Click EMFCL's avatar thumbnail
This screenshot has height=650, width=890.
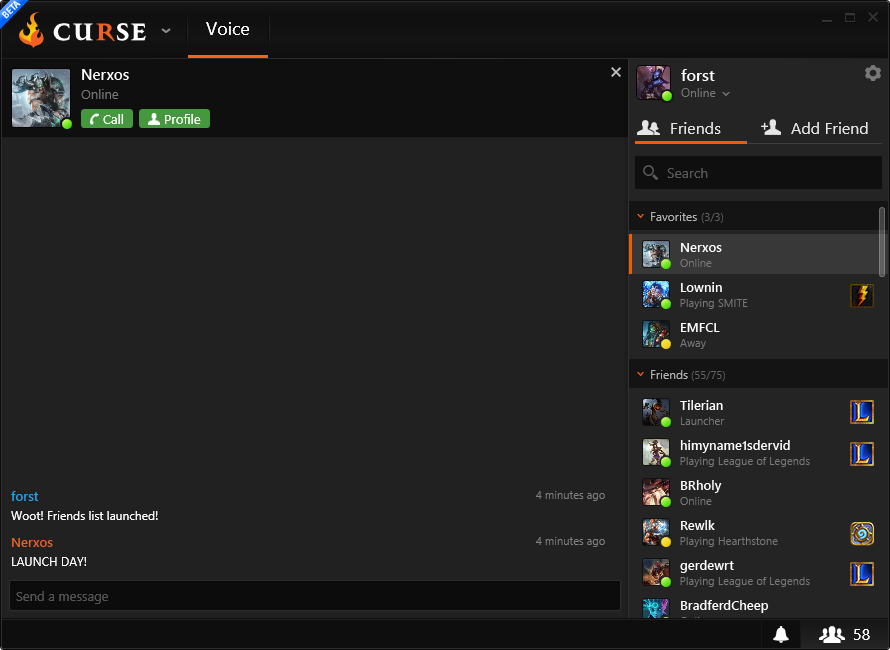tap(656, 334)
